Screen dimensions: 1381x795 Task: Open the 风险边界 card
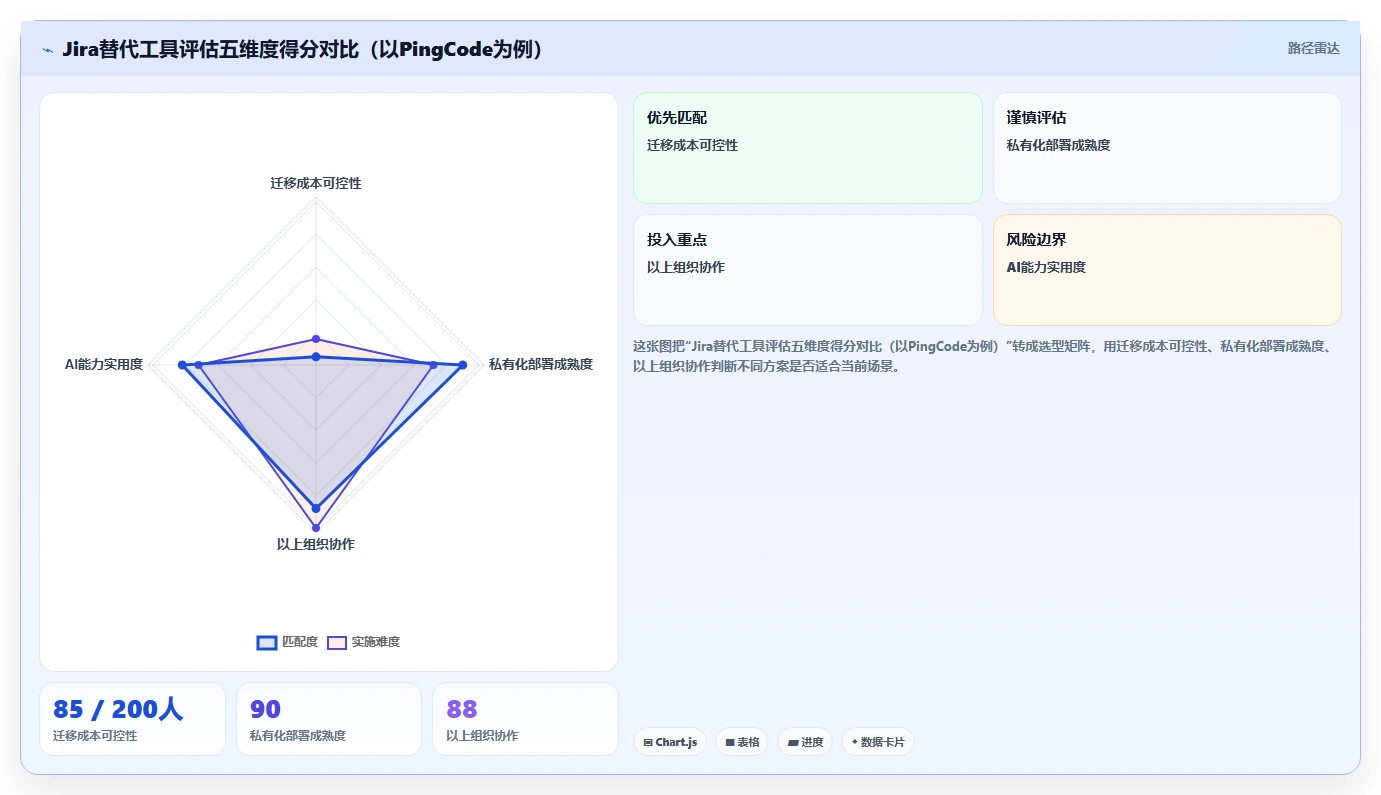click(1167, 270)
